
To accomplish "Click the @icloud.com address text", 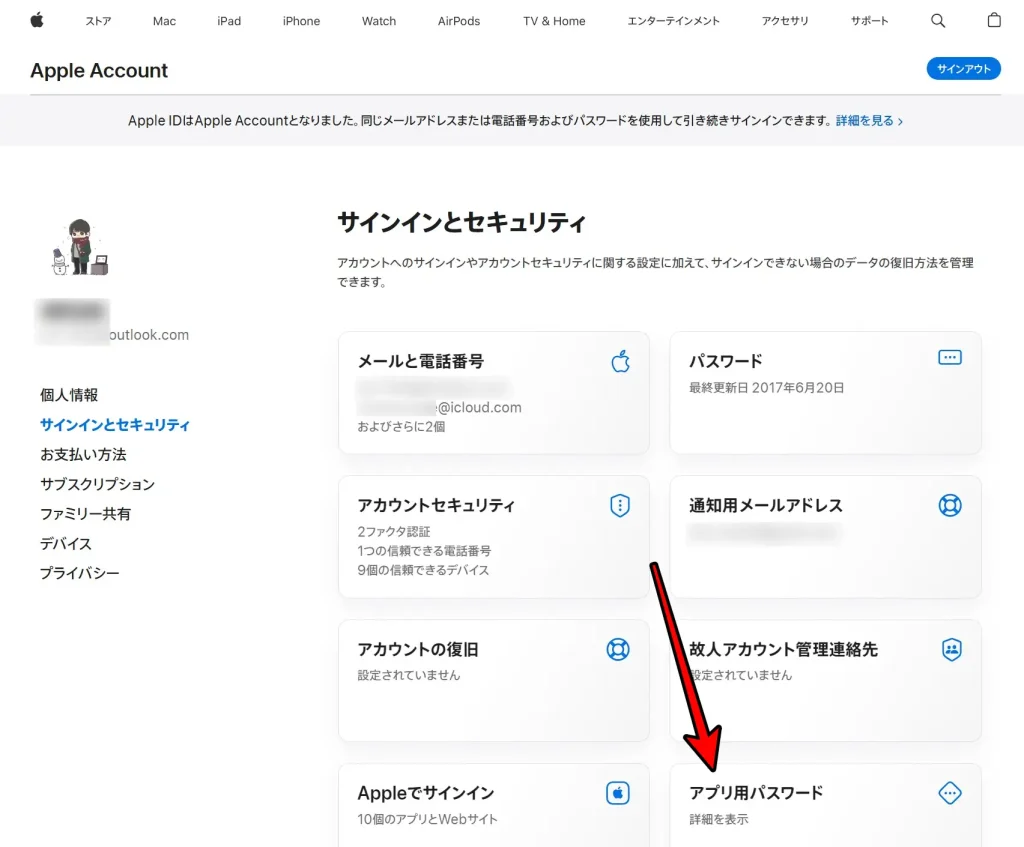I will point(479,408).
